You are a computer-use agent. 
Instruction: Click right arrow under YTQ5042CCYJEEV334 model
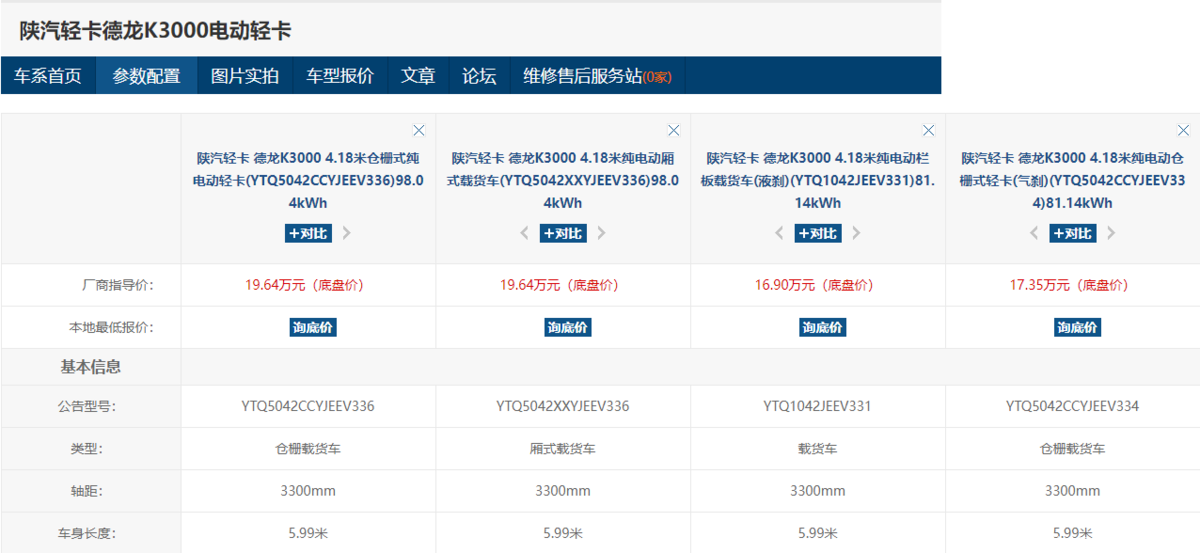coord(1111,233)
